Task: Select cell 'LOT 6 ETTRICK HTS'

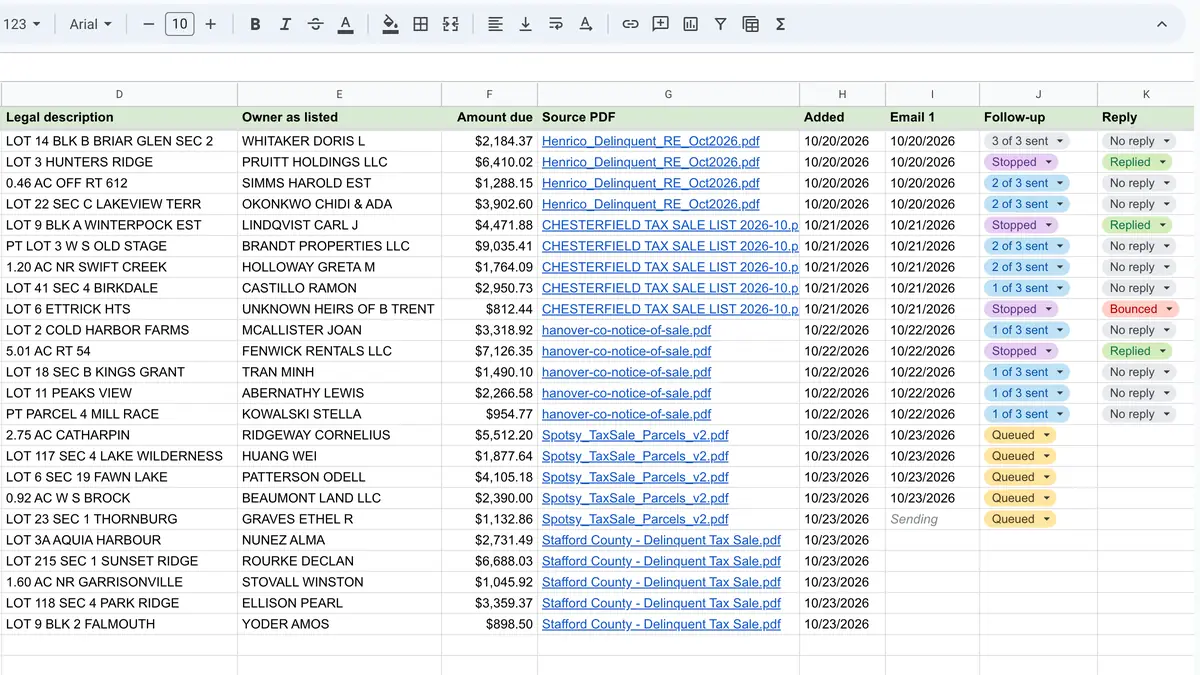Action: click(119, 309)
